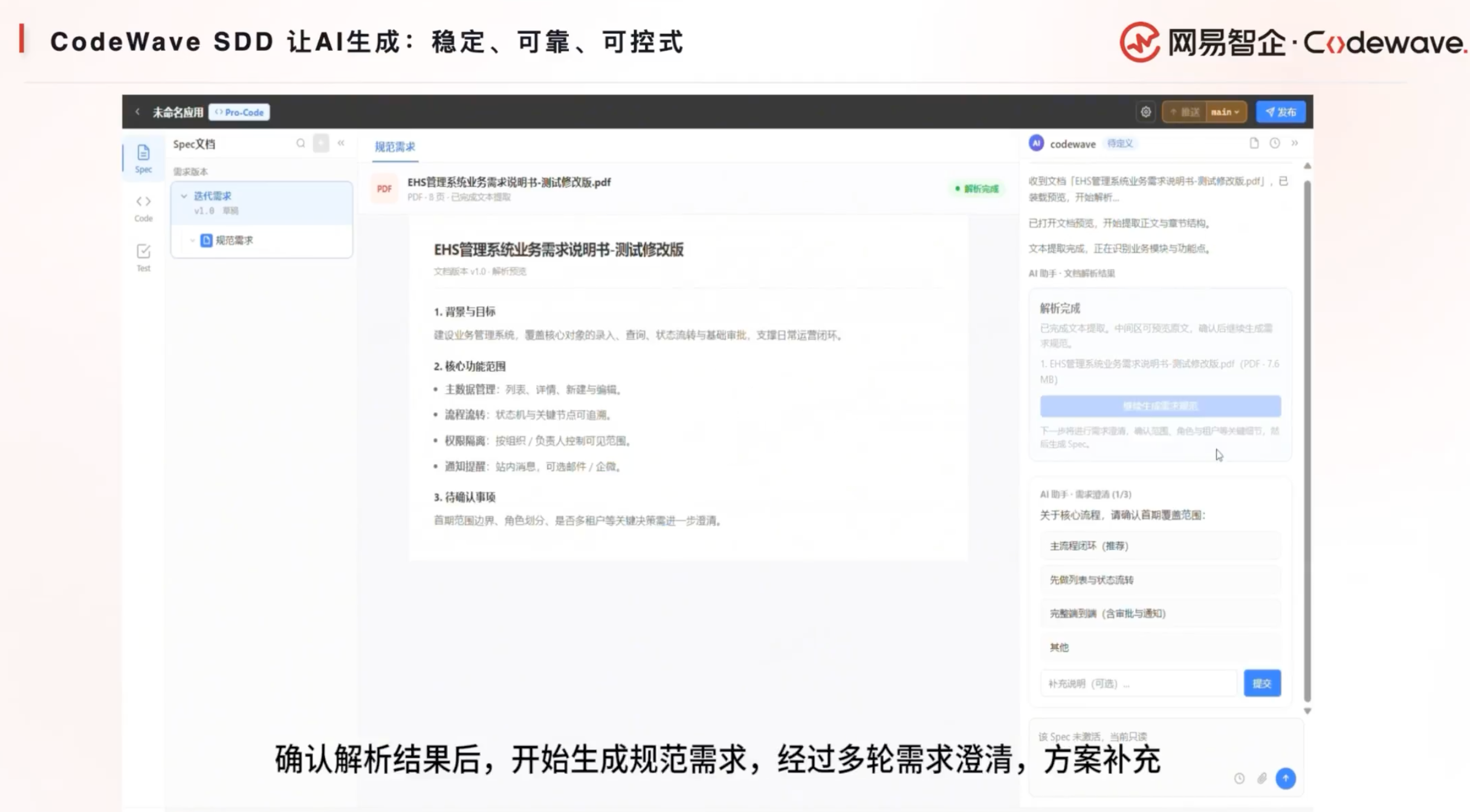This screenshot has width=1470, height=812.
Task: Expand the 规范需求 tree item chevron
Action: (x=192, y=240)
